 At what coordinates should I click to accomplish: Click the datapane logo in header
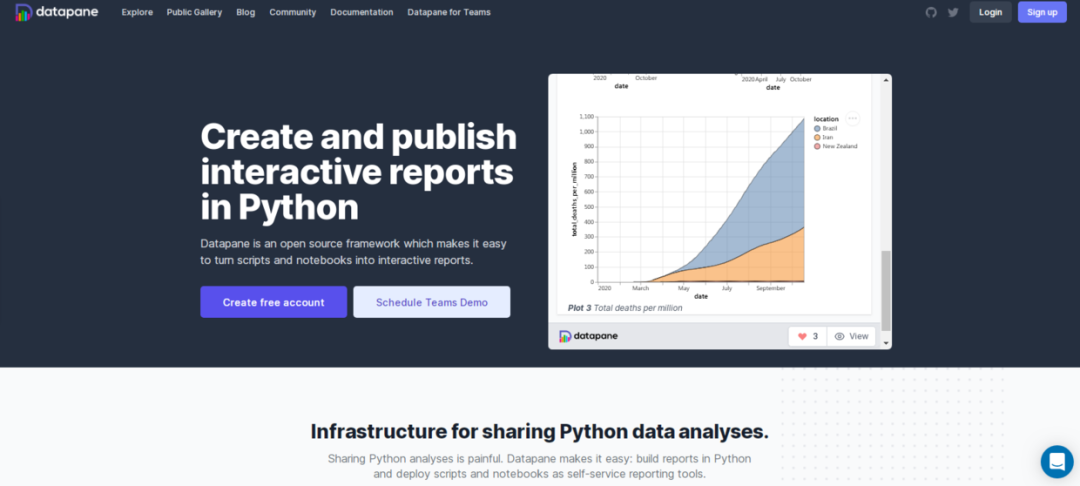(56, 12)
